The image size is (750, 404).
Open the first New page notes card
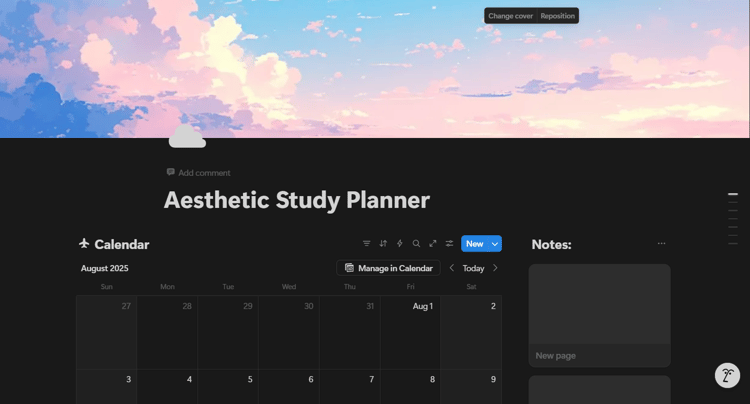click(x=599, y=315)
